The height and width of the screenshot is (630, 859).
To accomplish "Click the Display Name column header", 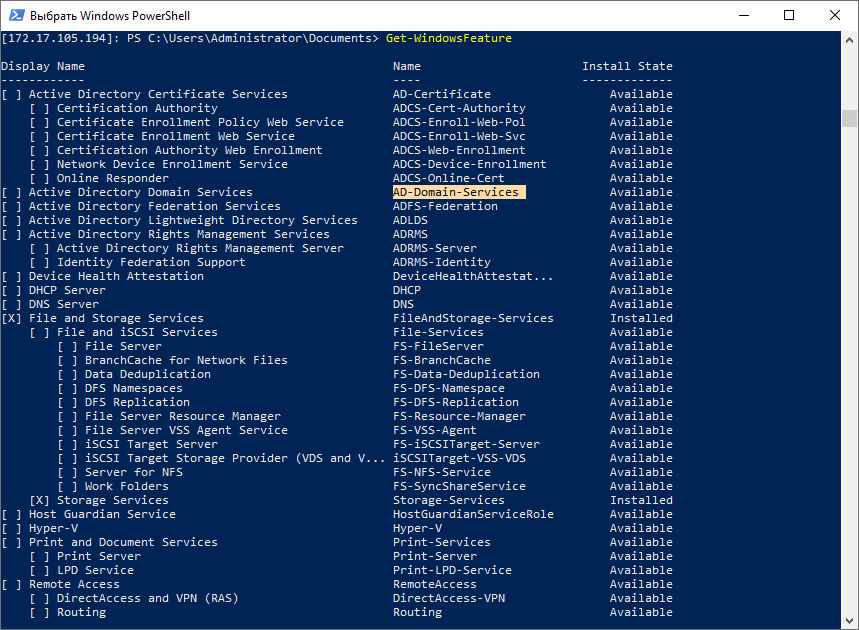I will (x=43, y=66).
